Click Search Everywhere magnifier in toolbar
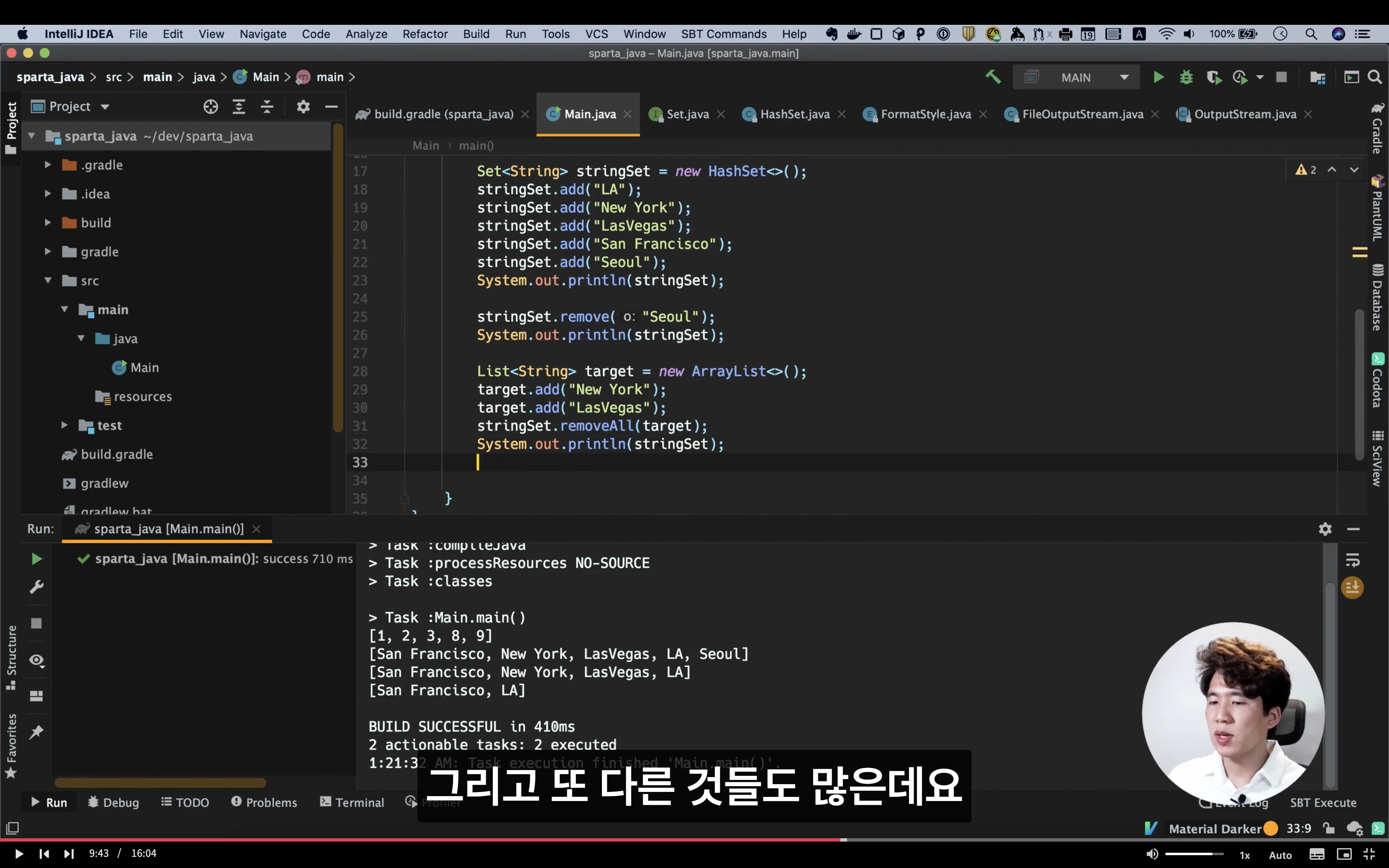 (x=1375, y=77)
